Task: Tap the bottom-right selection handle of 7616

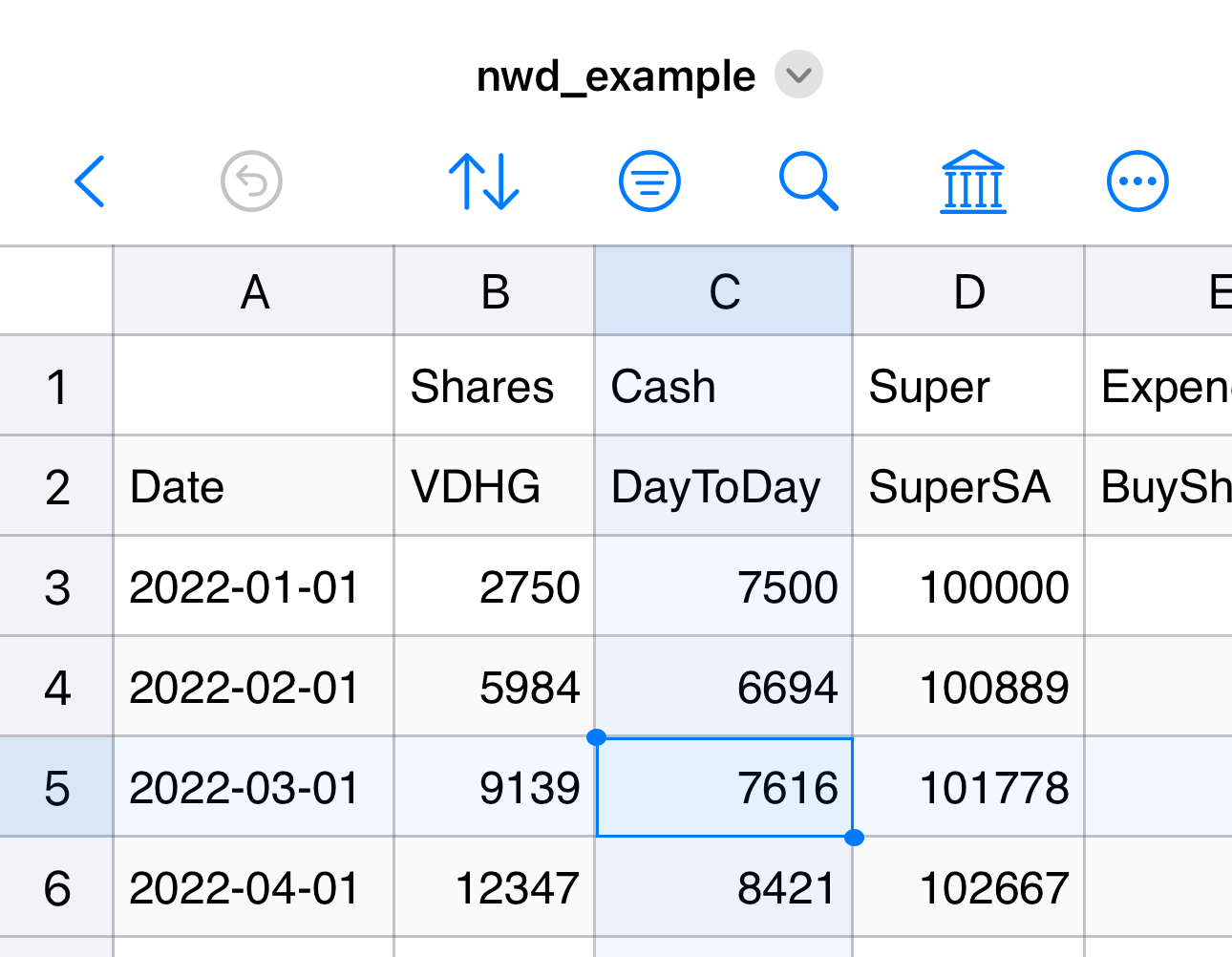Action: click(x=854, y=838)
